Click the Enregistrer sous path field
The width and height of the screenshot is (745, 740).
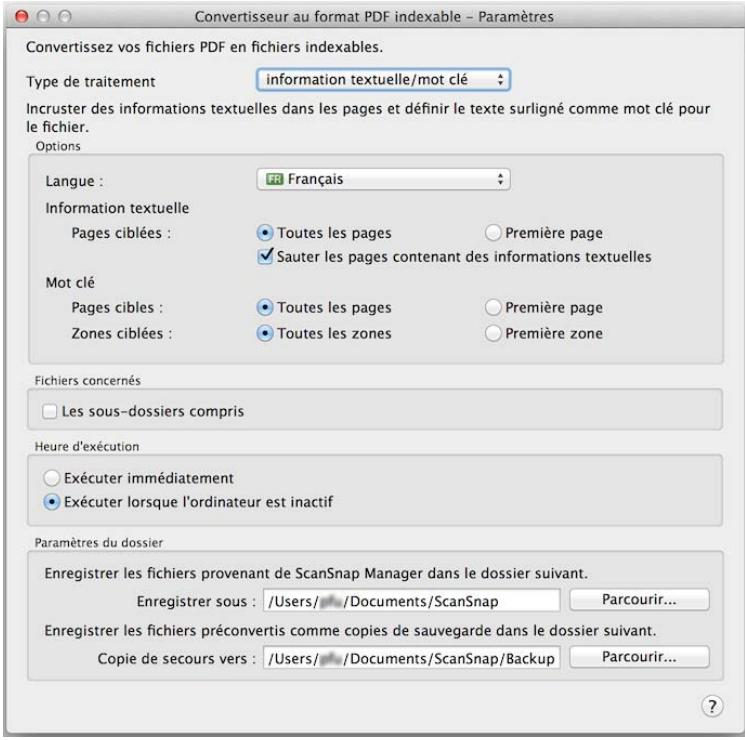(411, 601)
